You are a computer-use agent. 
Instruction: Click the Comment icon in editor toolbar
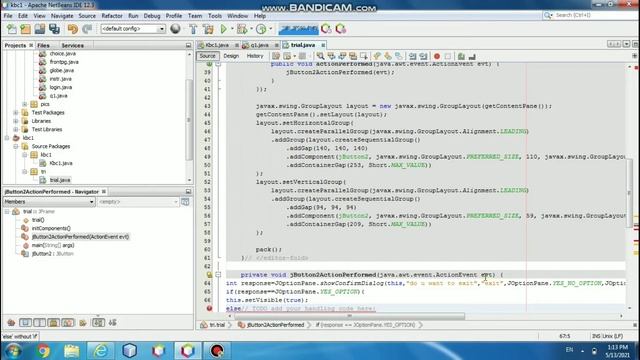[x=461, y=56]
